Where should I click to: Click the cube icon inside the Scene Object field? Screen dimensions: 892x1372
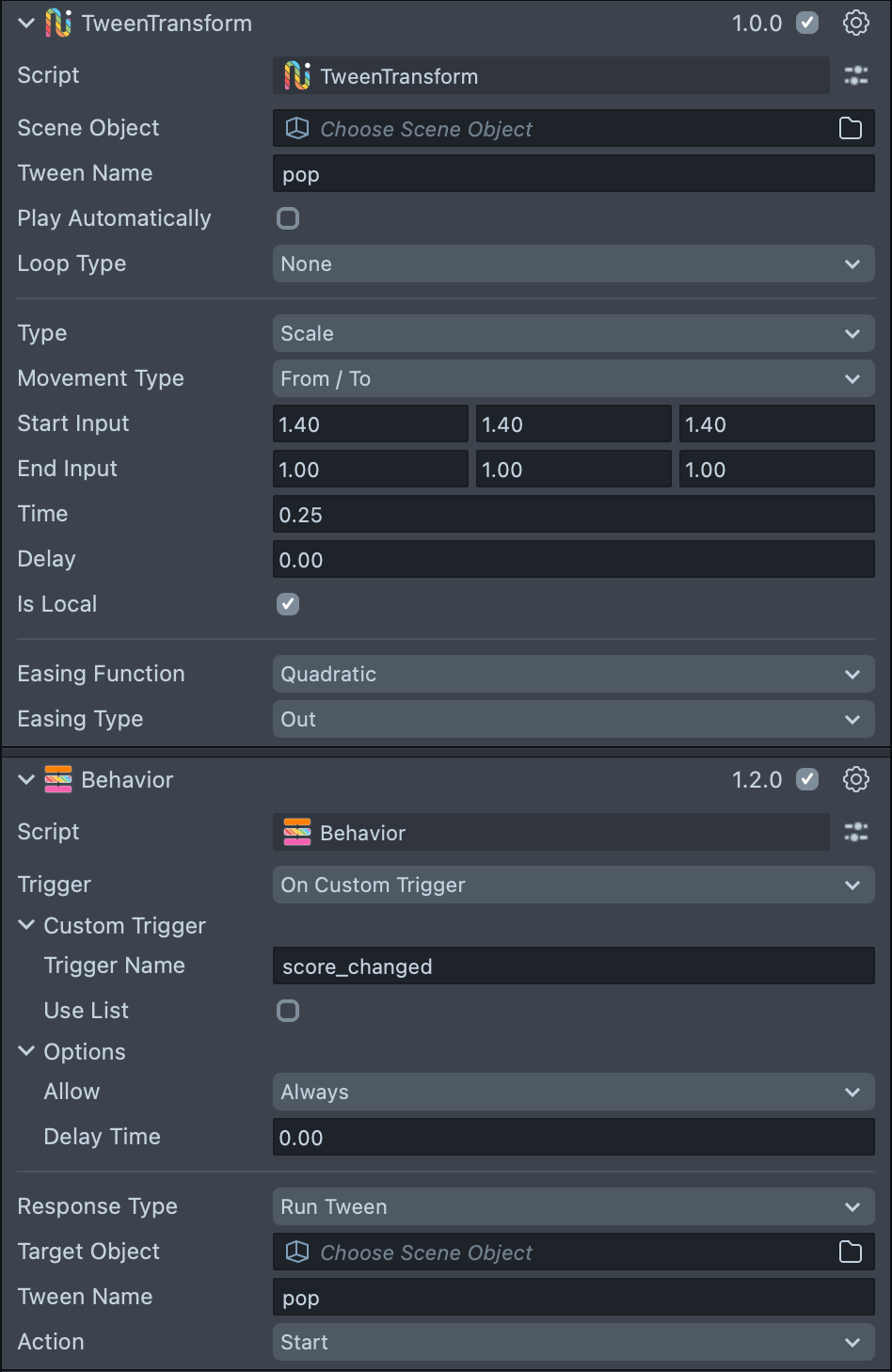(x=296, y=128)
